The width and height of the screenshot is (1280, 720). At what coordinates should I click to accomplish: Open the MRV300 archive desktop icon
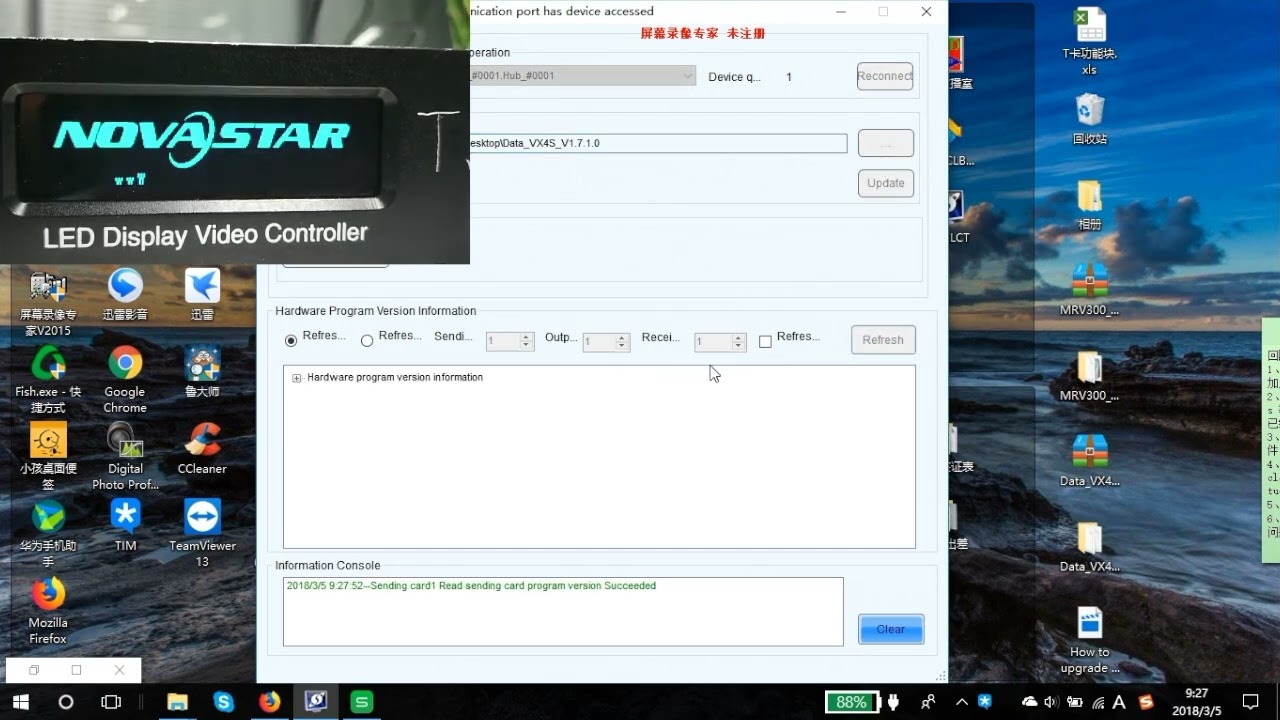(1089, 290)
